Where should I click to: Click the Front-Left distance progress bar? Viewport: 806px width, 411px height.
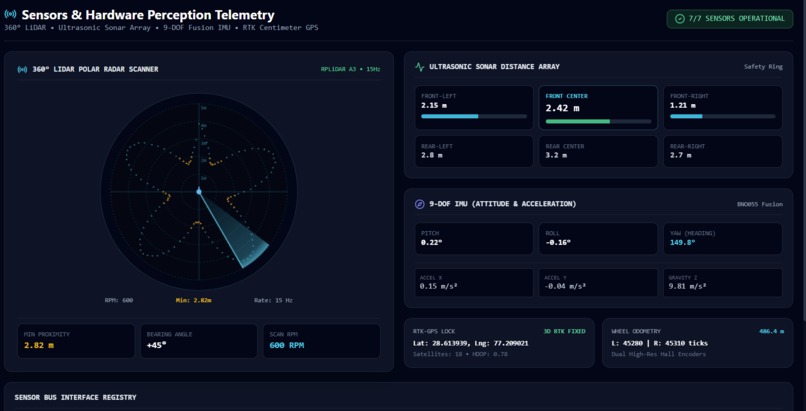click(x=474, y=117)
